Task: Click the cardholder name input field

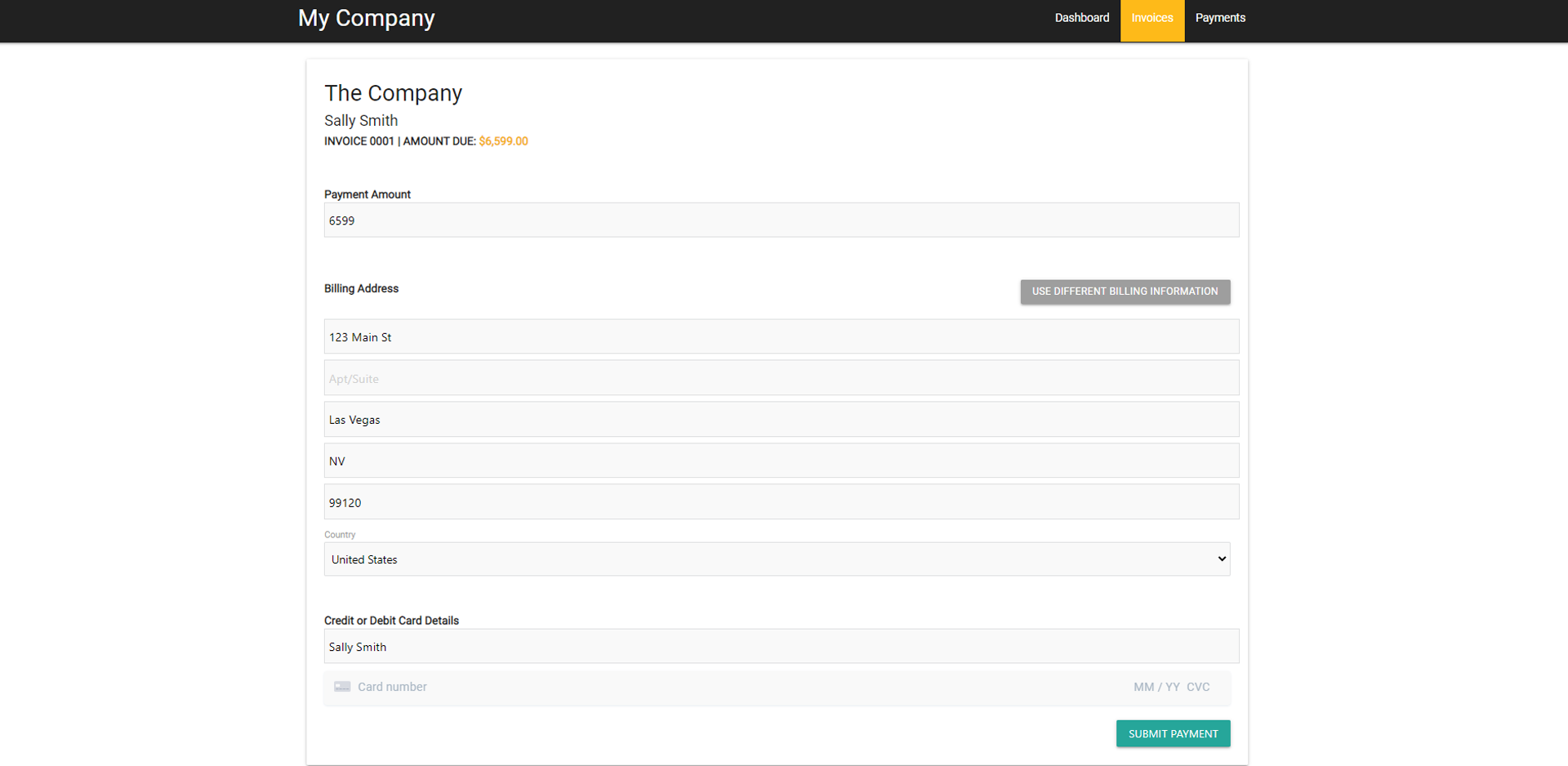Action: 781,647
